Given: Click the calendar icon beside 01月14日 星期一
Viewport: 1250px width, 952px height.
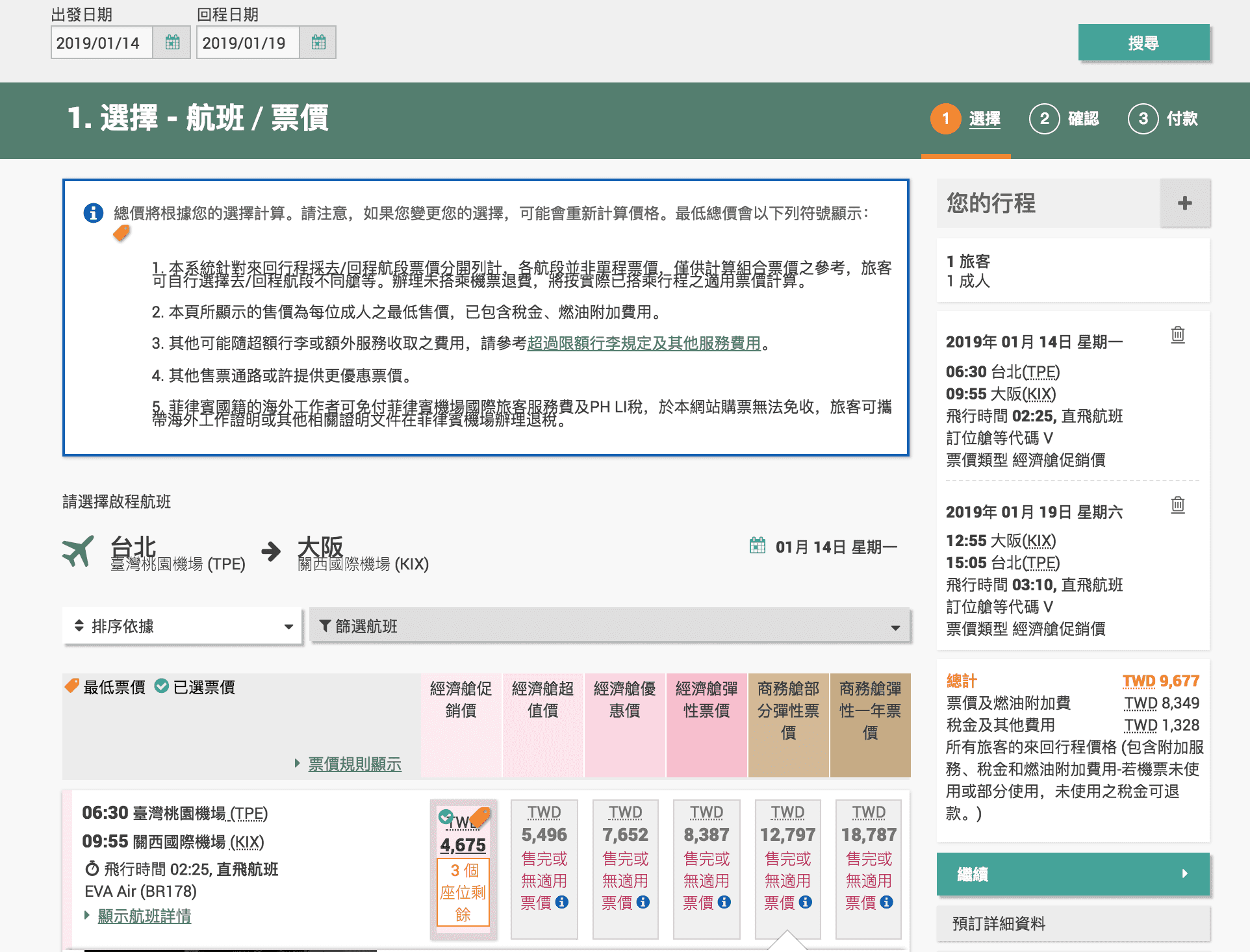Looking at the screenshot, I should [x=758, y=545].
